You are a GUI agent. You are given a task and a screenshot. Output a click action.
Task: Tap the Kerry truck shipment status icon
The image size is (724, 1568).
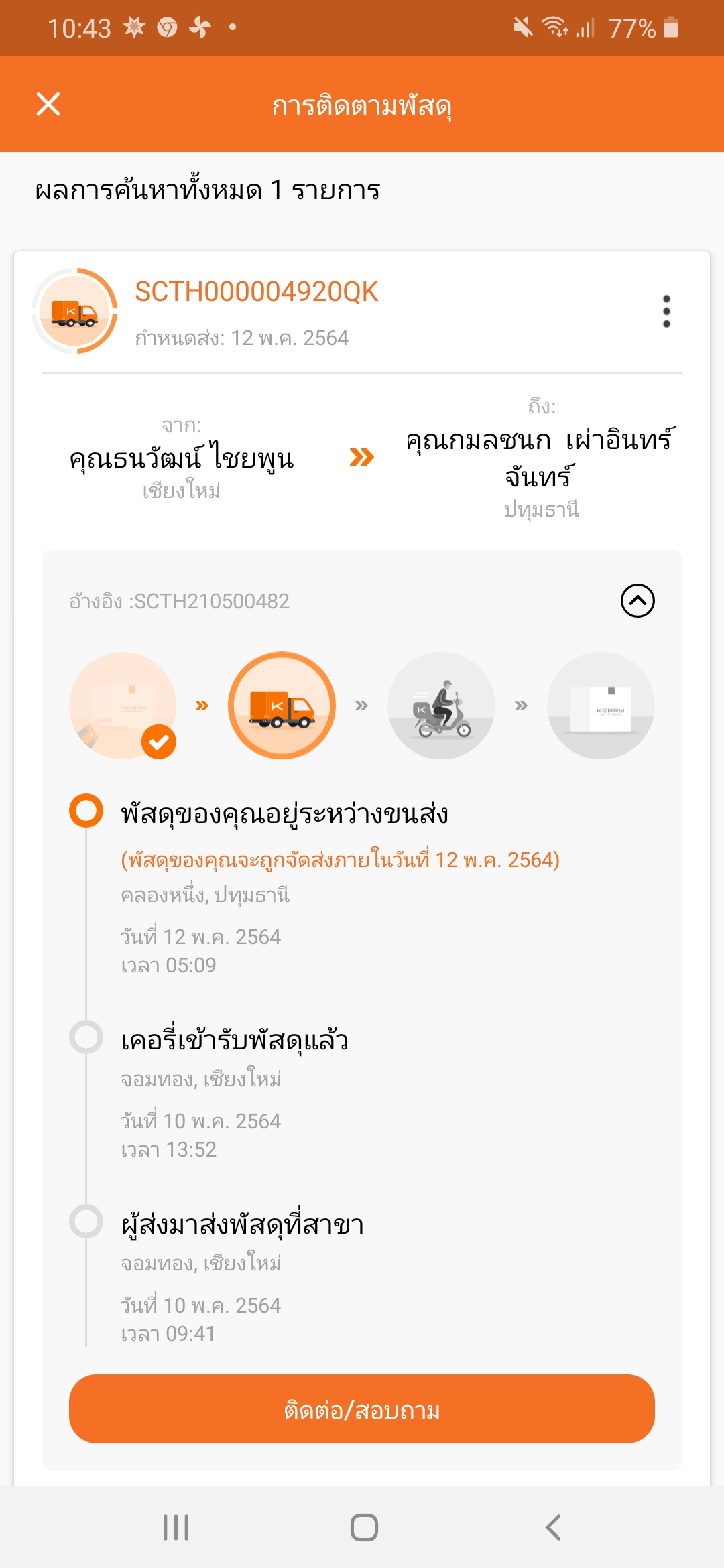75,311
